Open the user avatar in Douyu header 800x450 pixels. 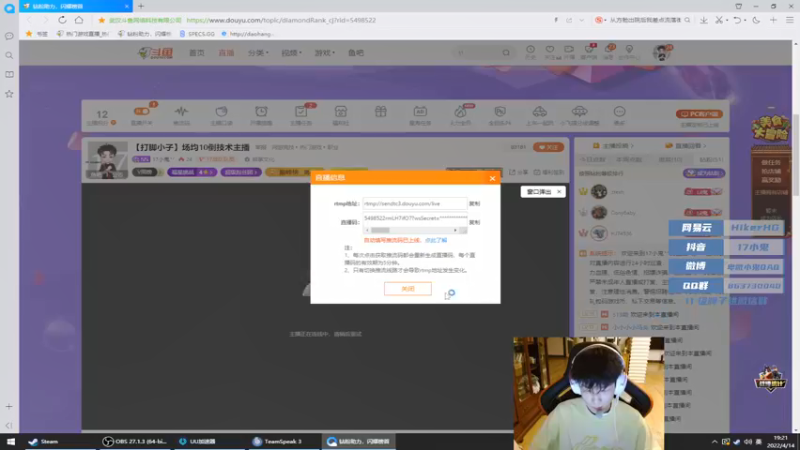662,52
